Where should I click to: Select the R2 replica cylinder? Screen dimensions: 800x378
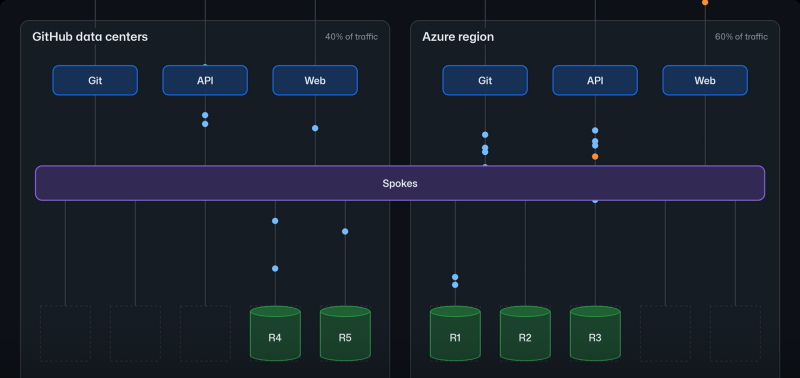tap(525, 333)
